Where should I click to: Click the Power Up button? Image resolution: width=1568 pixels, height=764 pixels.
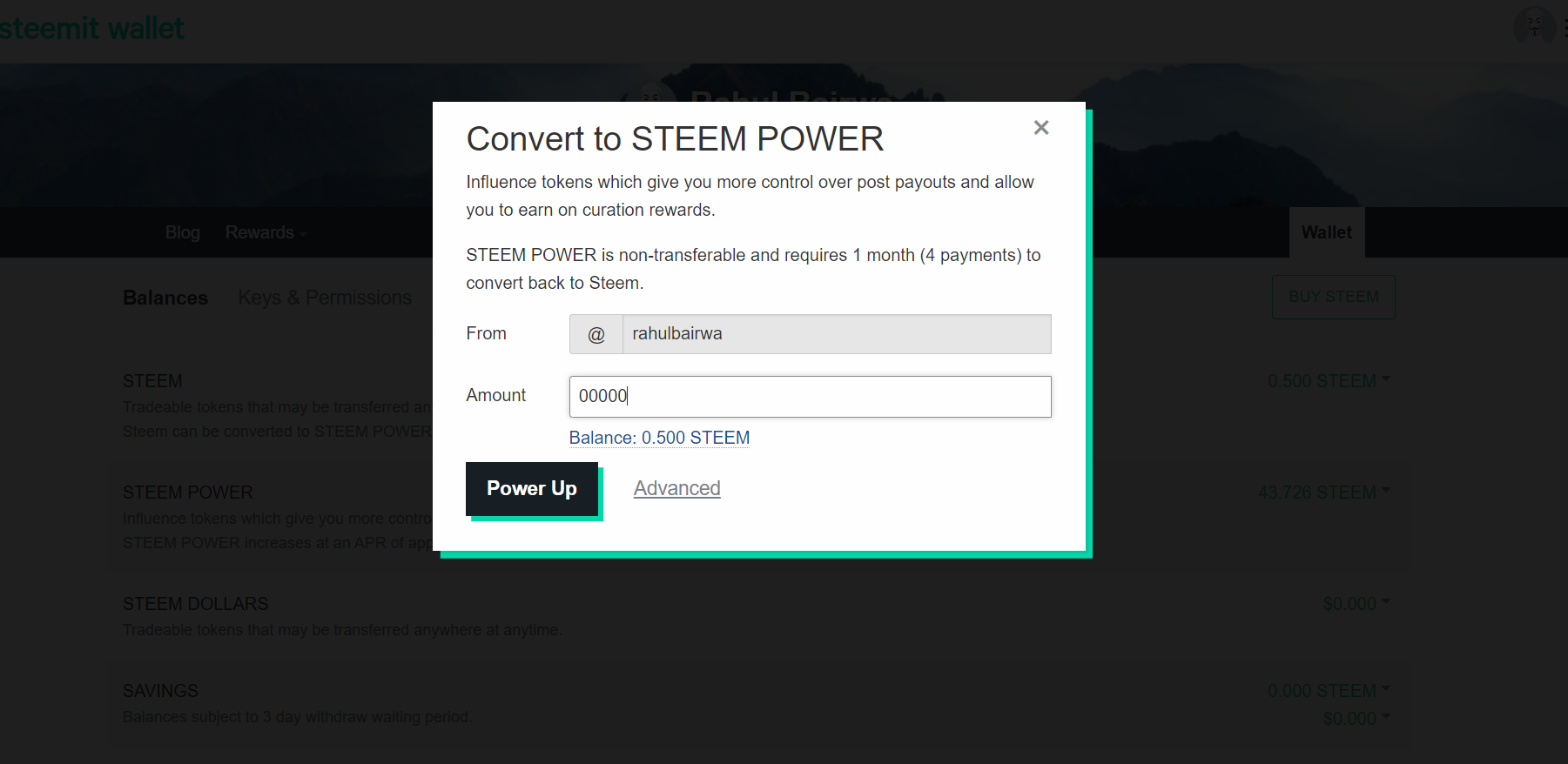coord(532,489)
